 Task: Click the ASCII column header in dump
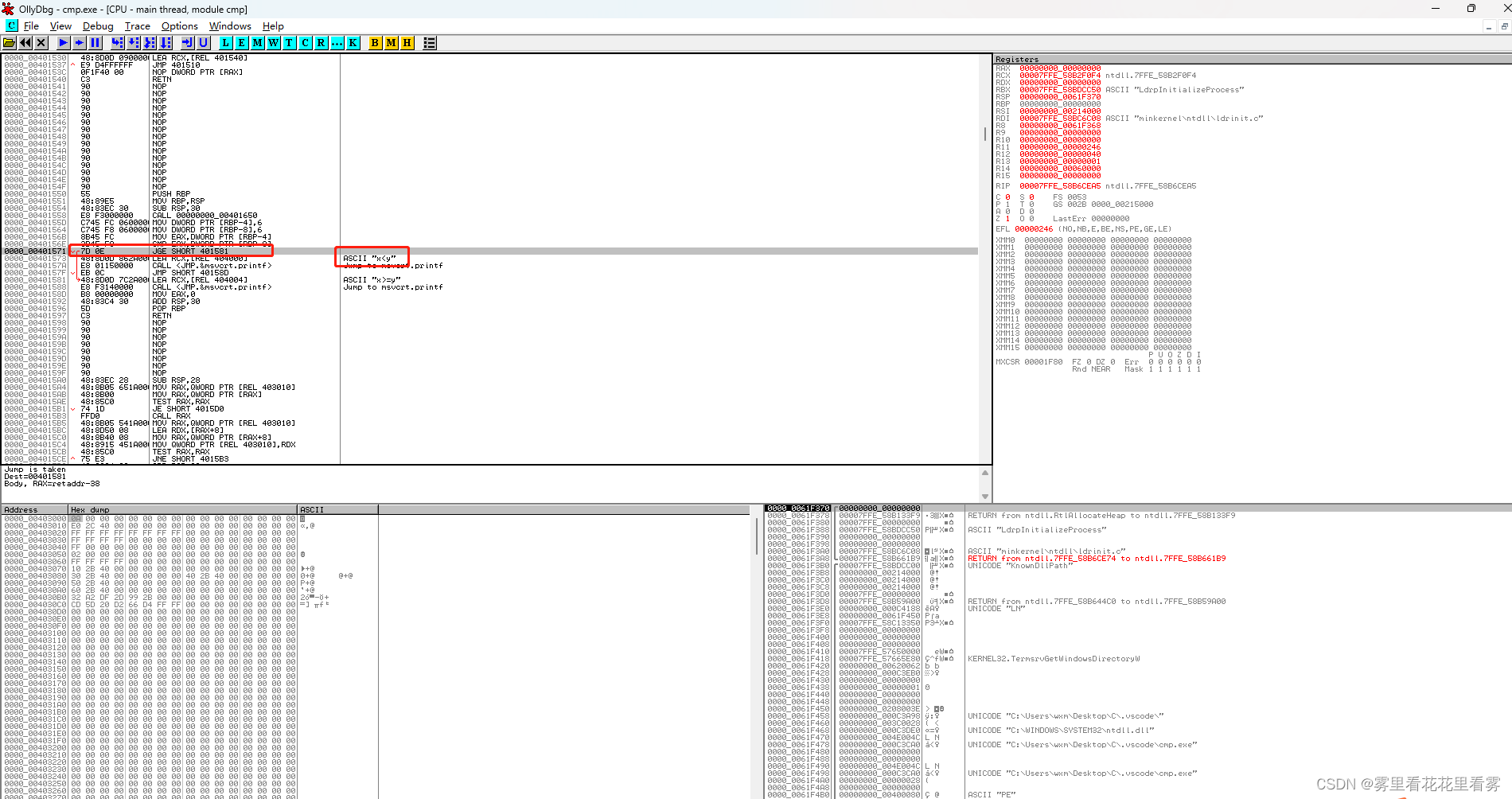point(337,509)
